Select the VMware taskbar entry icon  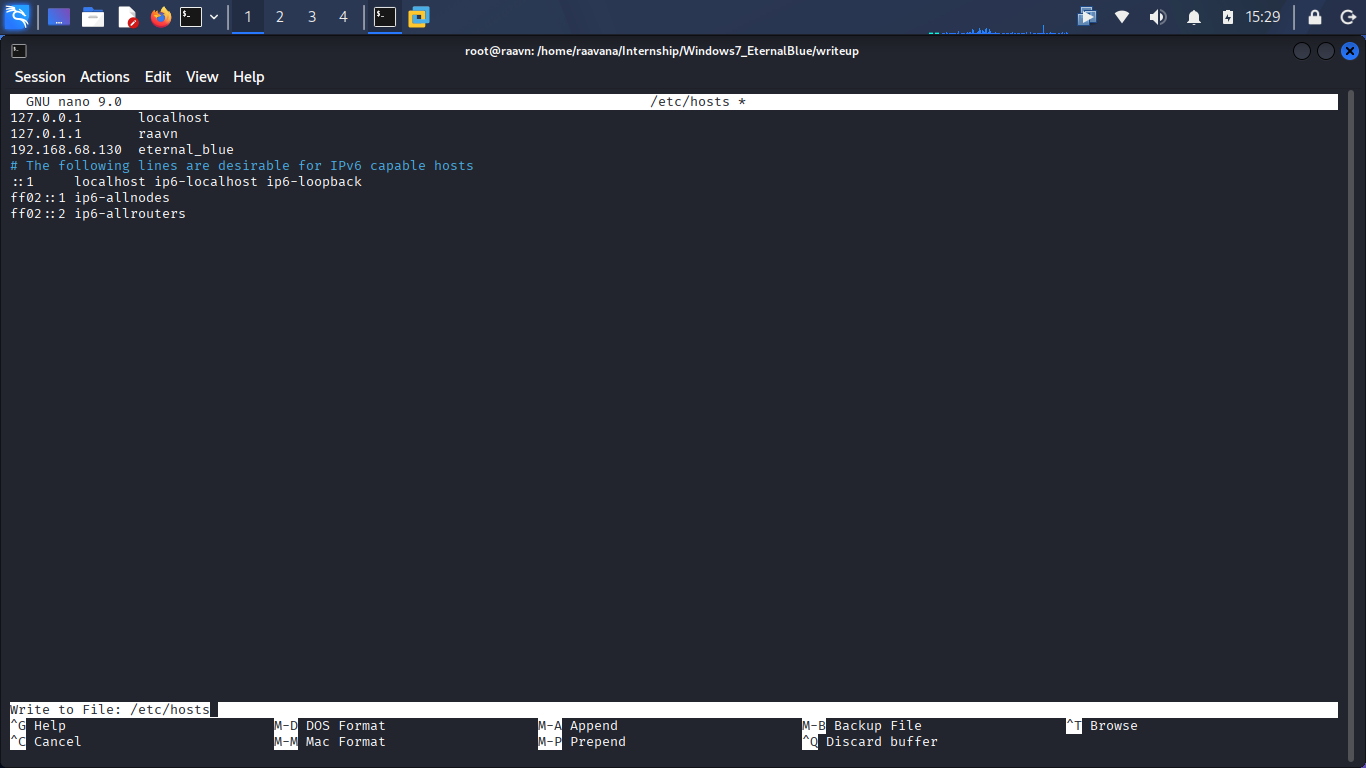coord(418,17)
